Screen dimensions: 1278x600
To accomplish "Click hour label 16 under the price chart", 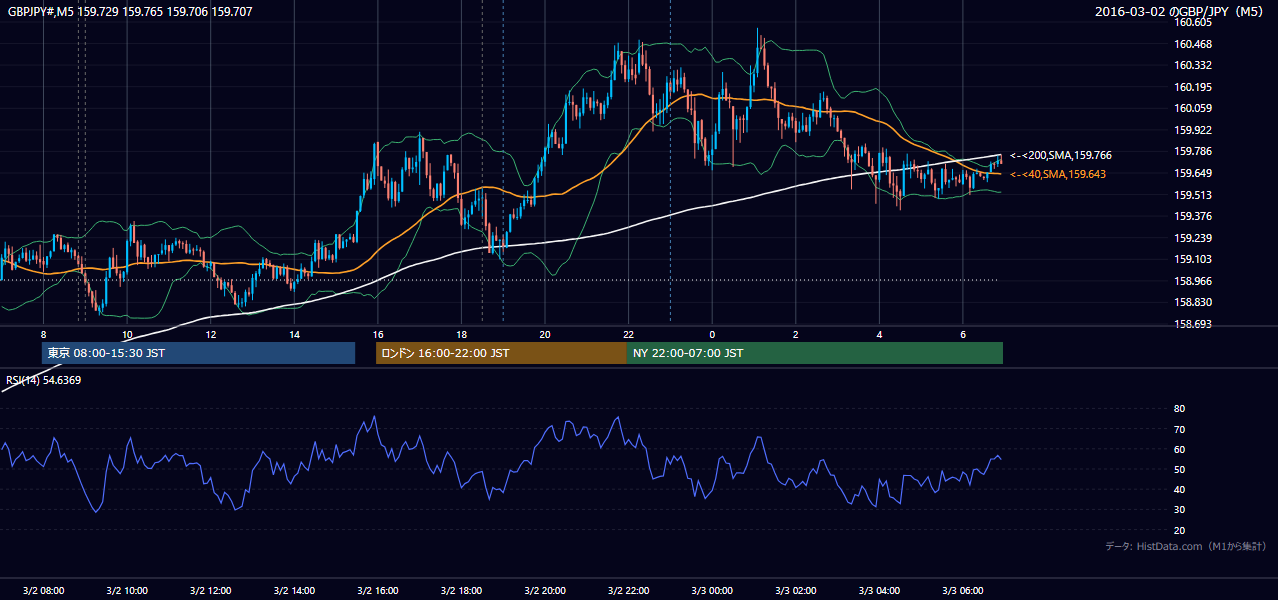I will [378, 334].
